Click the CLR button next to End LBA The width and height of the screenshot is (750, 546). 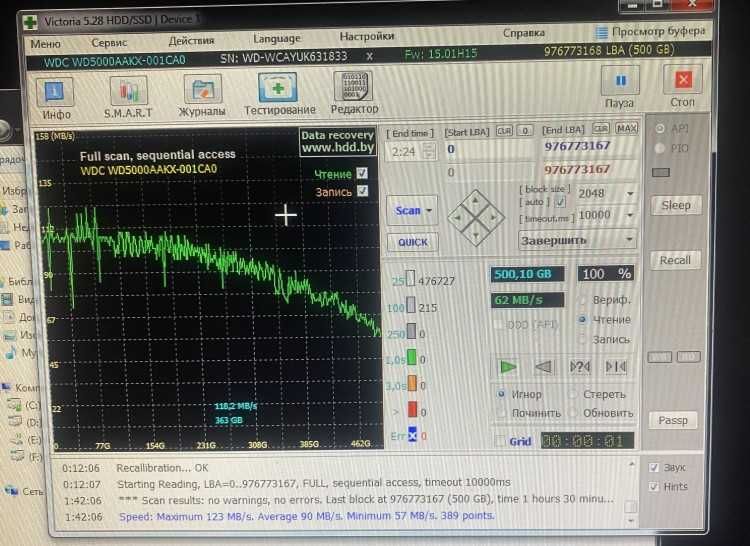point(601,129)
